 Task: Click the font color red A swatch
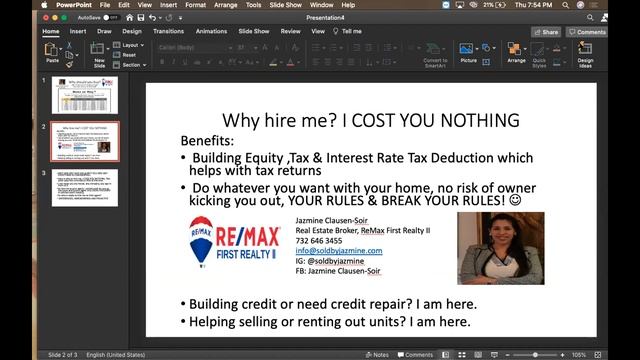click(290, 62)
